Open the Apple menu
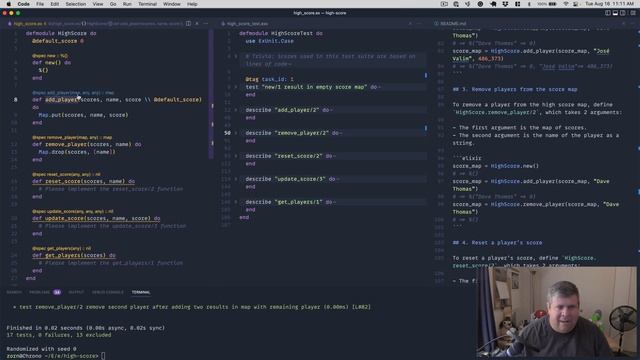This screenshot has width=640, height=360. click(8, 4)
